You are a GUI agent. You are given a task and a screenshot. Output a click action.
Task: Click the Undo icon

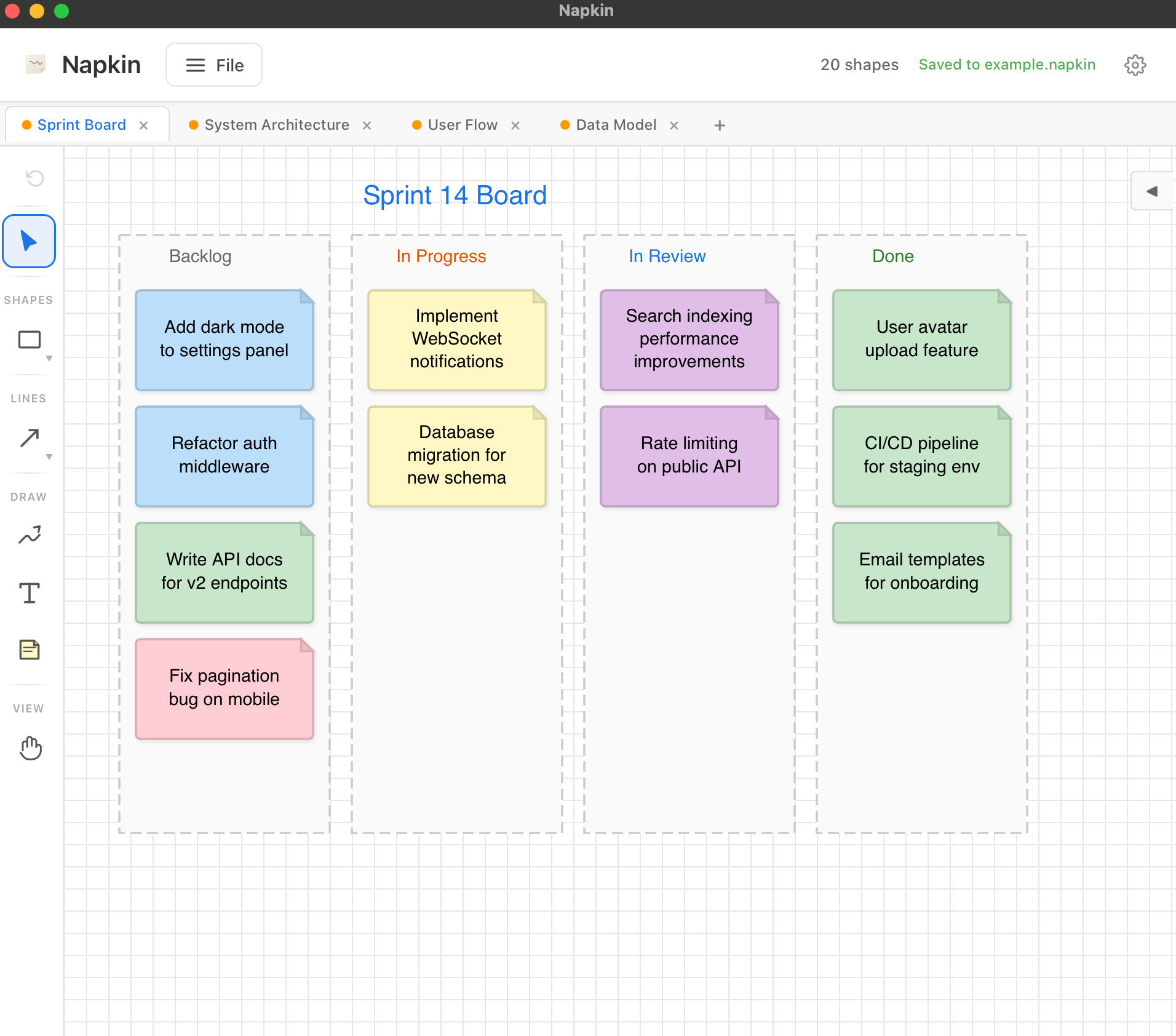[34, 178]
